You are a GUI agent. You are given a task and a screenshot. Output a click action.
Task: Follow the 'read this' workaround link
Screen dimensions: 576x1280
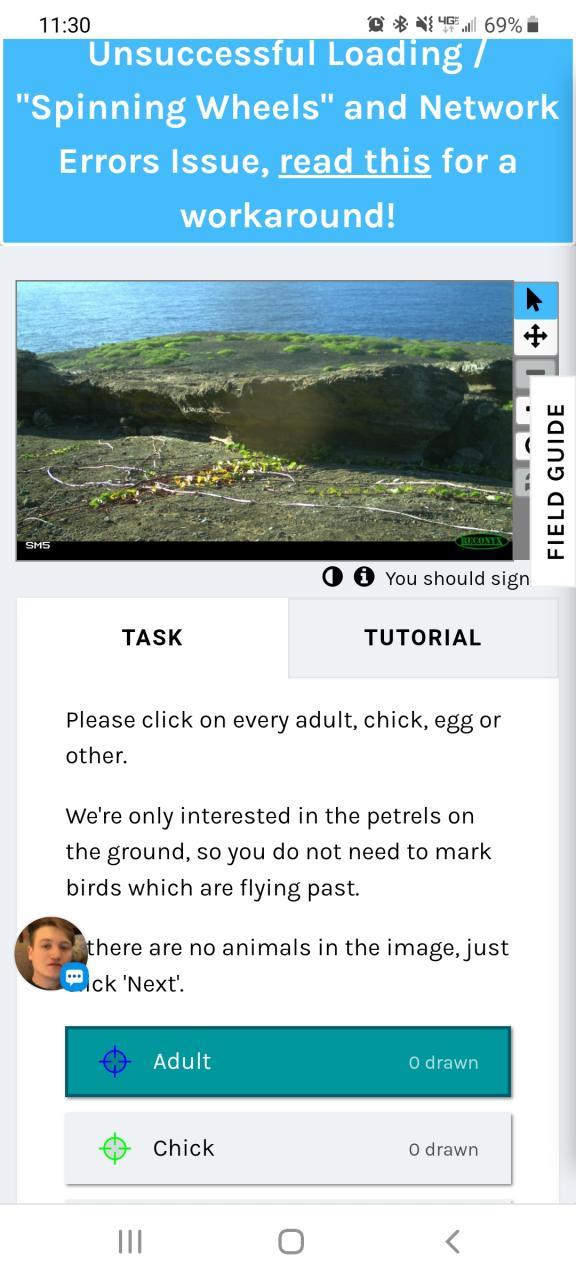pyautogui.click(x=355, y=161)
